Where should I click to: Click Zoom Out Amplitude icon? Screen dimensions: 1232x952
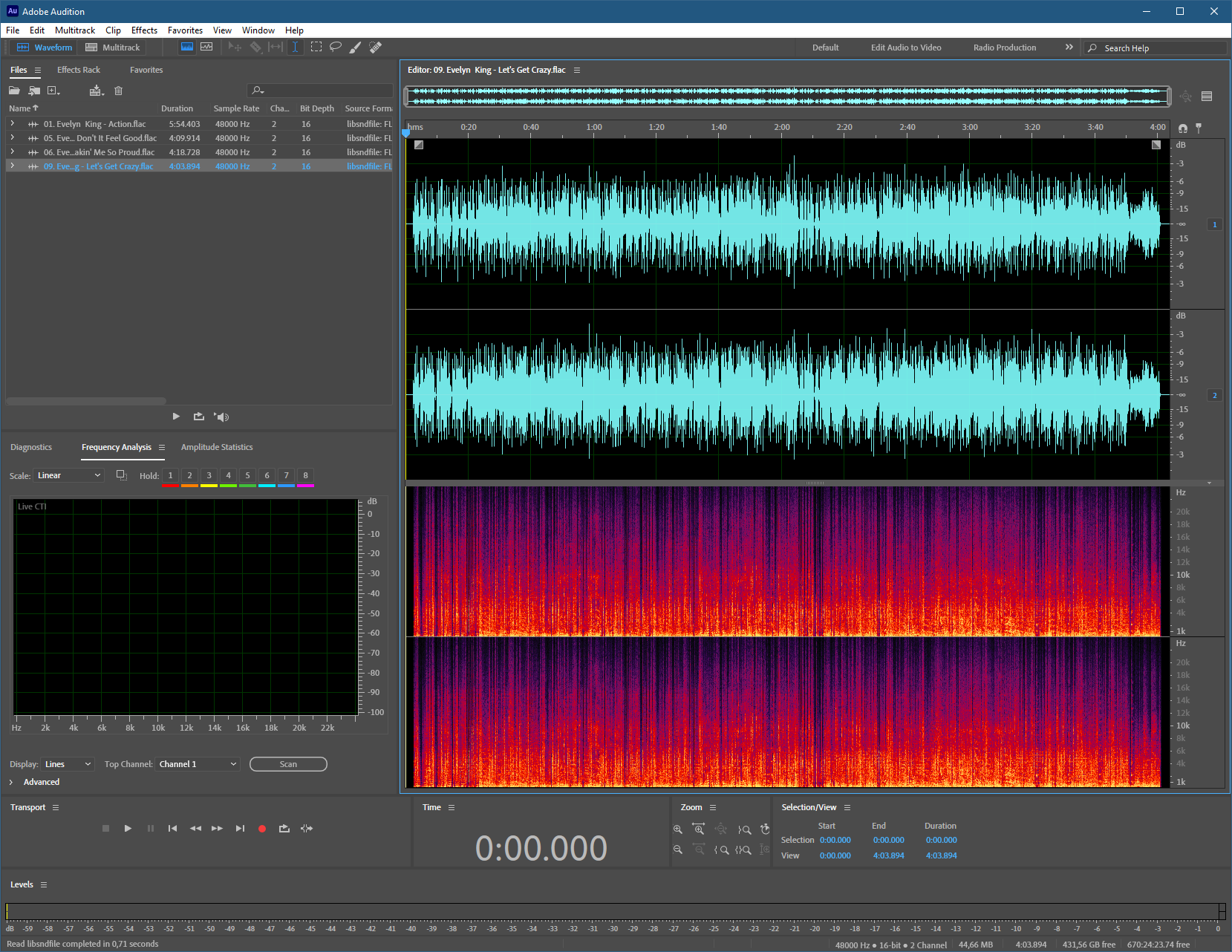[678, 850]
